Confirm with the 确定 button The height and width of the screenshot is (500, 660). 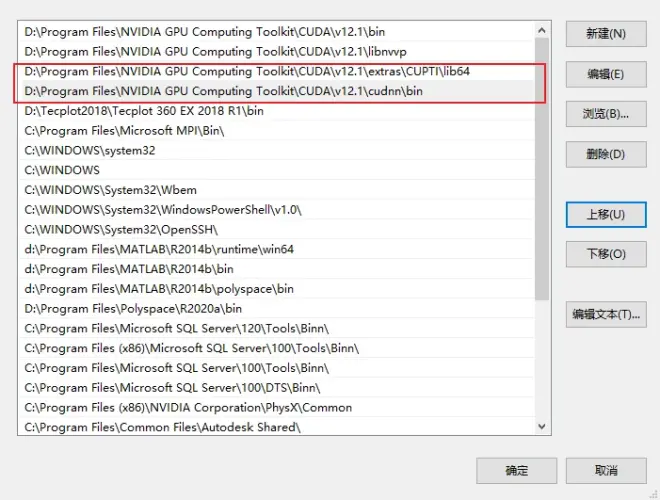pyautogui.click(x=516, y=471)
